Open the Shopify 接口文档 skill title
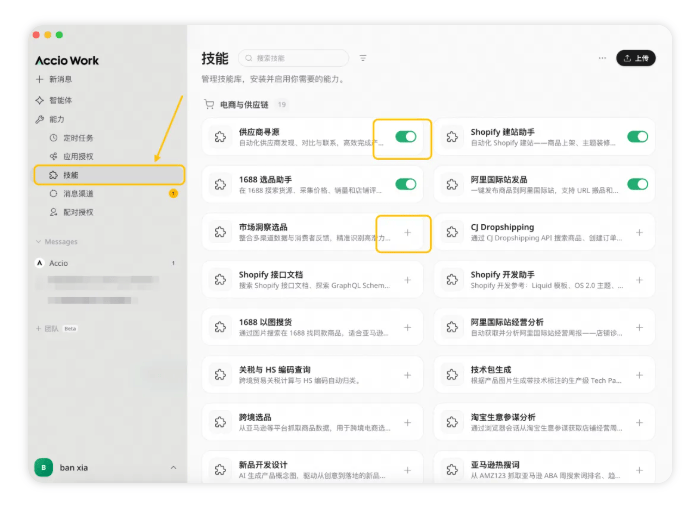696x512 pixels. click(271, 274)
